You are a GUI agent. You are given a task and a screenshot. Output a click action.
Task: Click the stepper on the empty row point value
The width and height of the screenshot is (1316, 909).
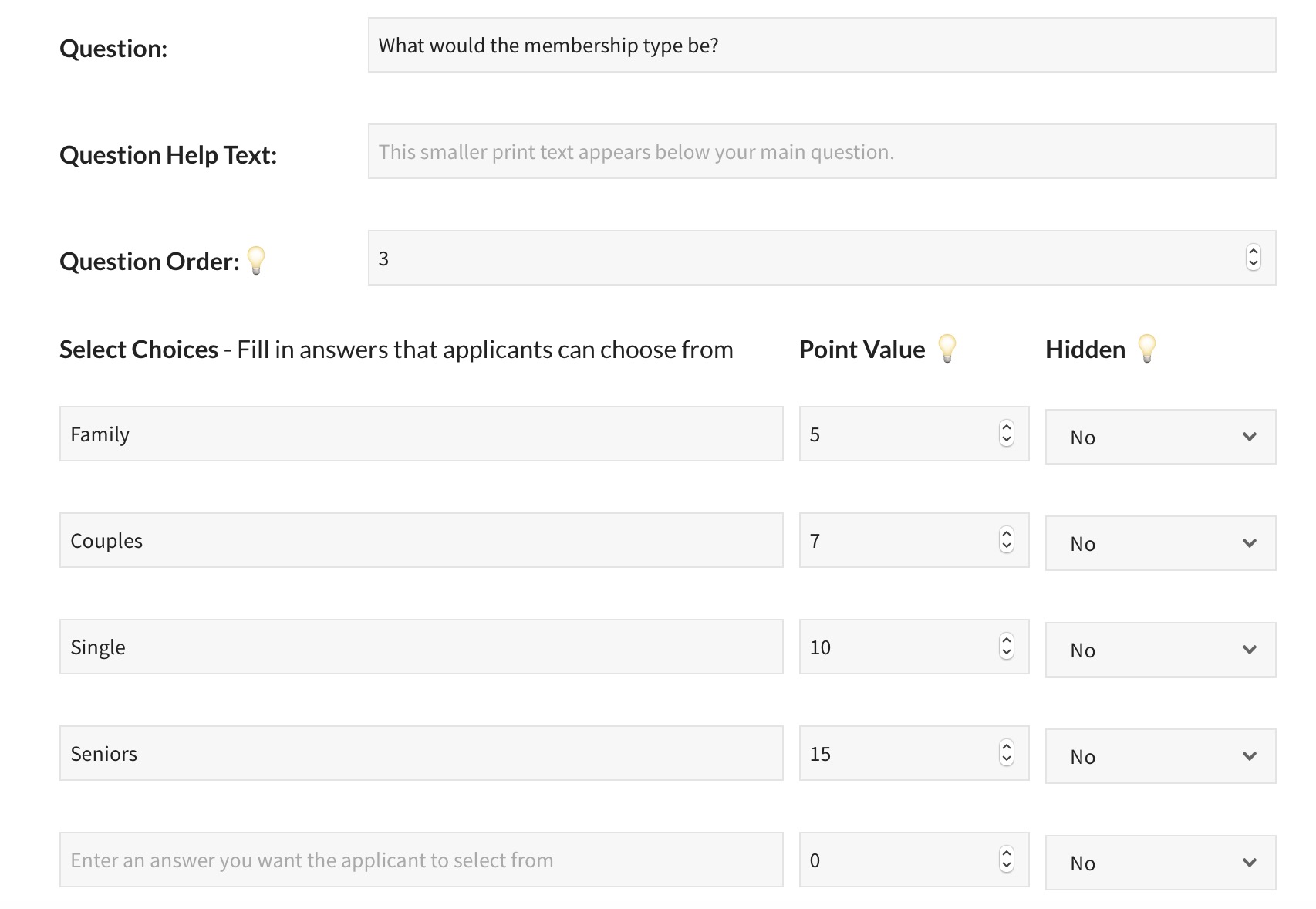pyautogui.click(x=1006, y=860)
